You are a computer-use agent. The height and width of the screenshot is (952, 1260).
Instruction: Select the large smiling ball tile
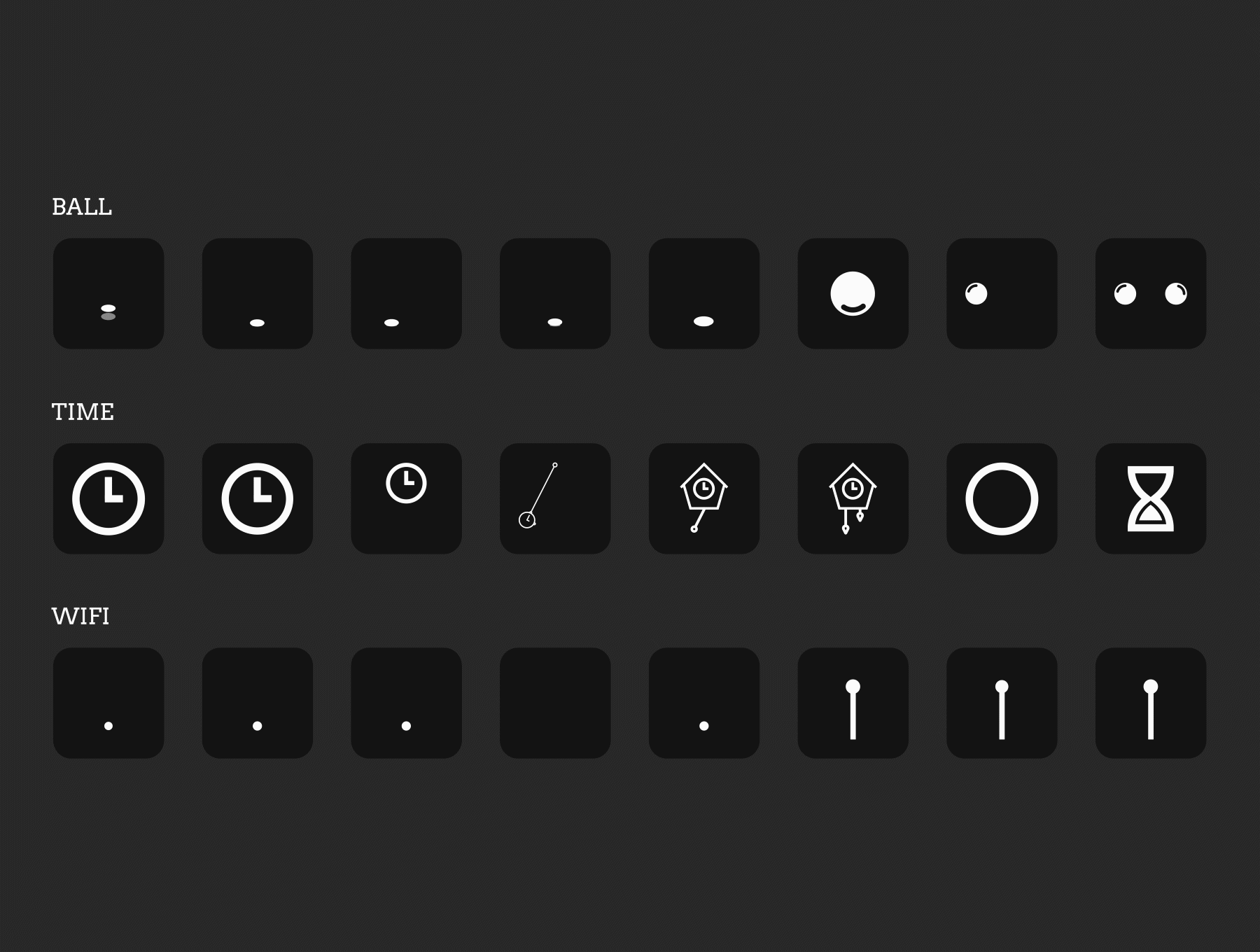point(853,293)
